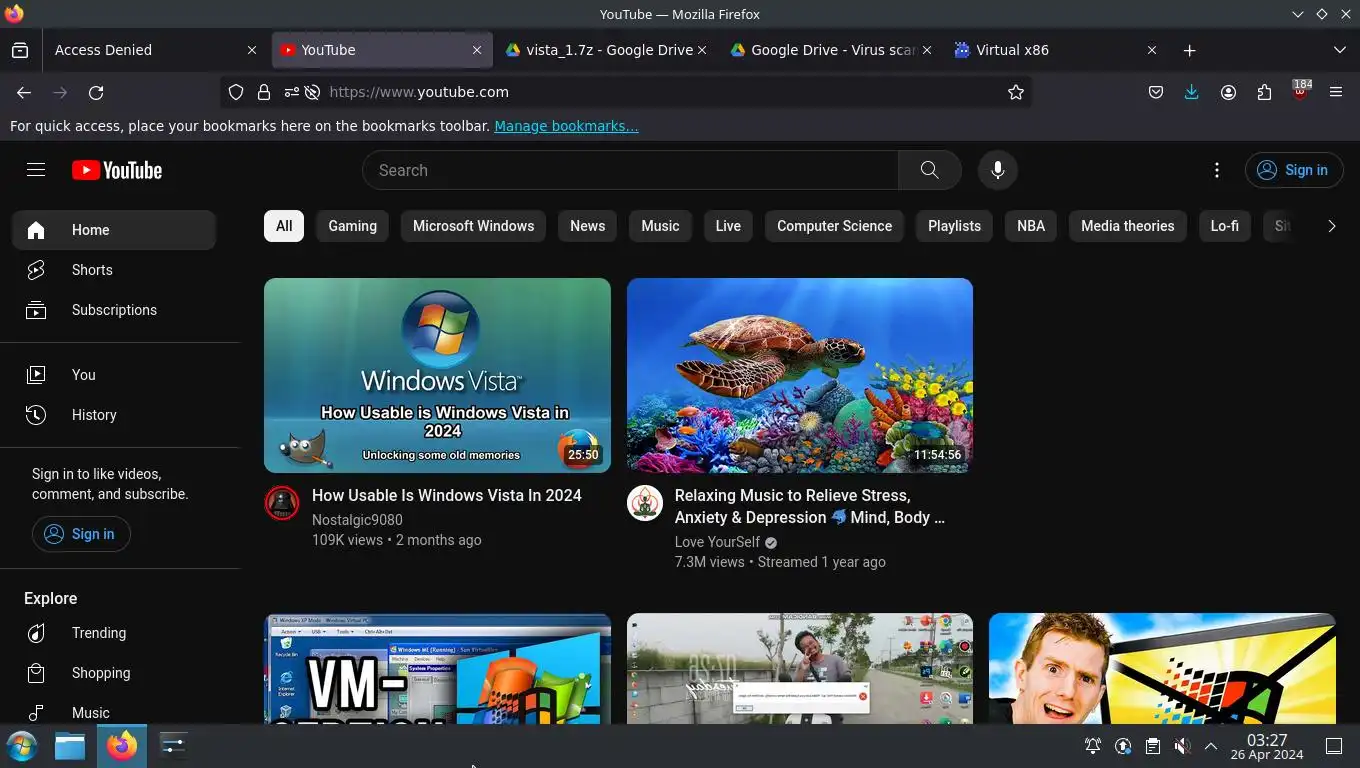Image resolution: width=1360 pixels, height=768 pixels.
Task: Open Trending under Explore
Action: pos(114,633)
